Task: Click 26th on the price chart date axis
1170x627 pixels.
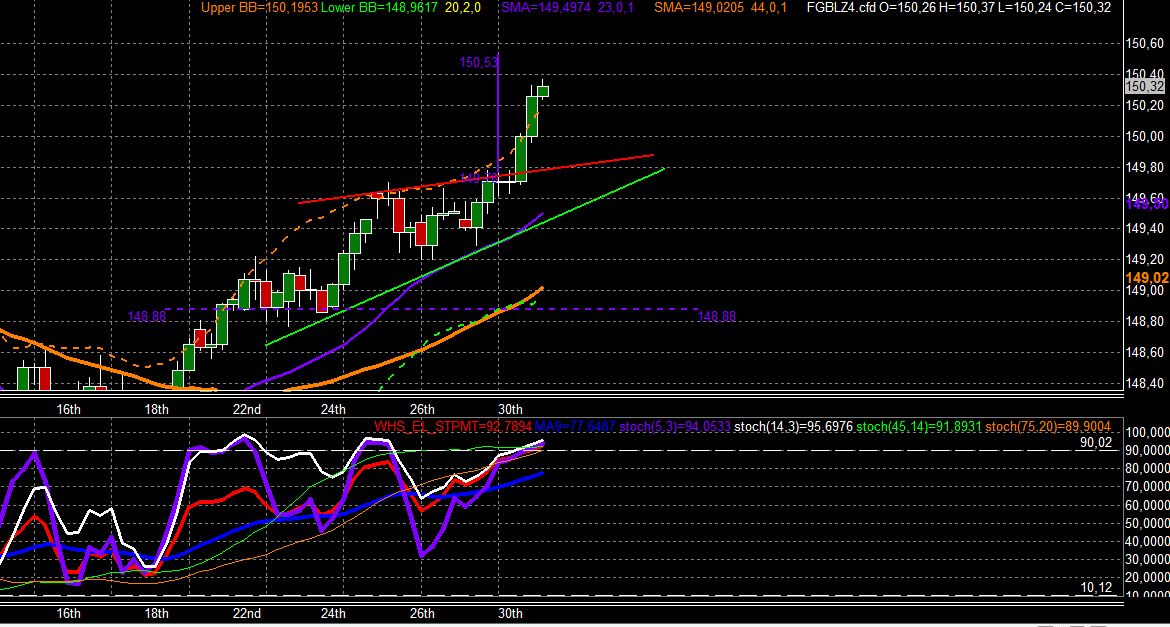Action: click(x=422, y=409)
